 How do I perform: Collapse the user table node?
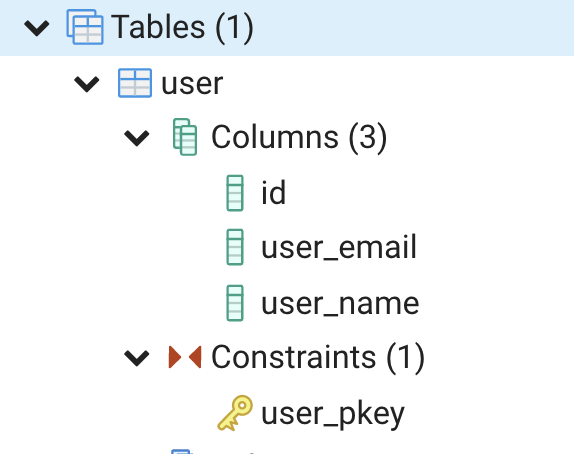click(87, 84)
